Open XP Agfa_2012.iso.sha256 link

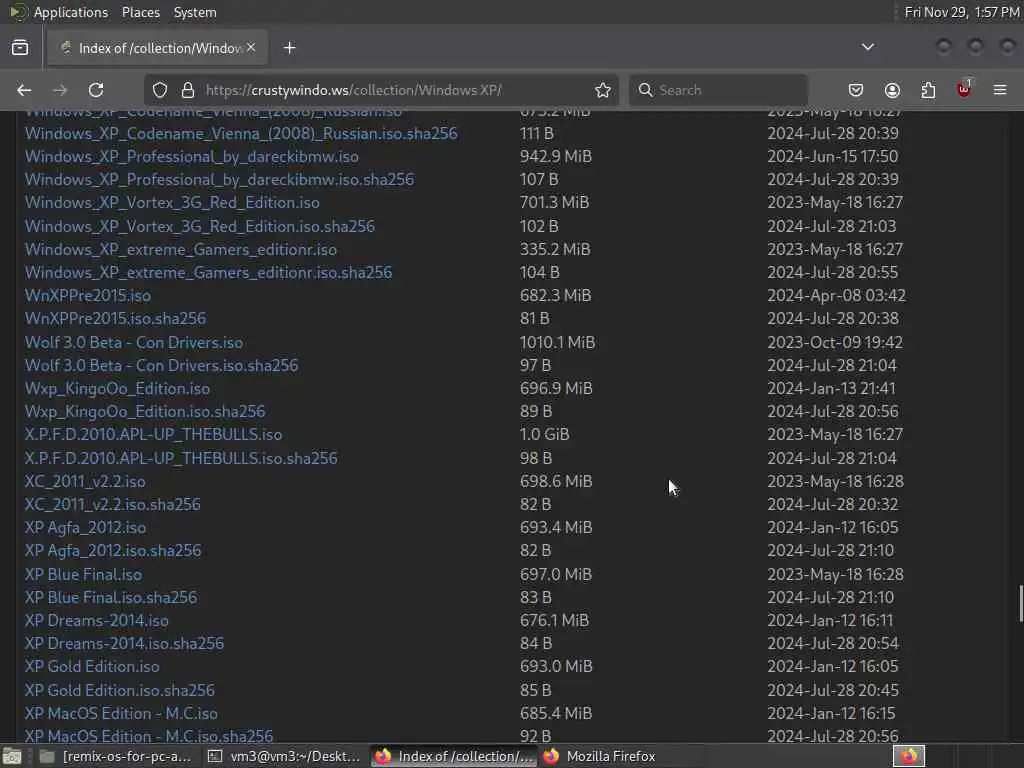tap(113, 551)
